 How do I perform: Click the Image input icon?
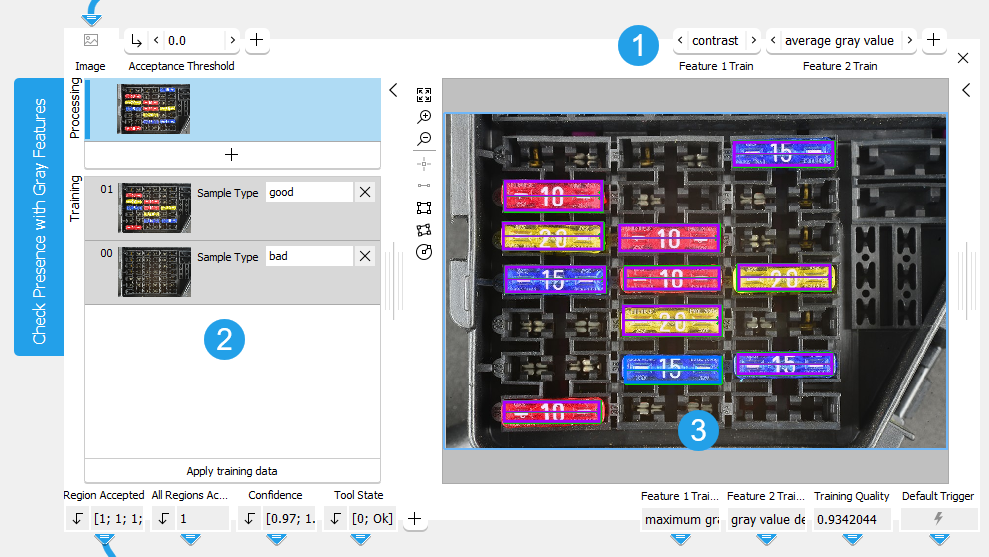[91, 40]
